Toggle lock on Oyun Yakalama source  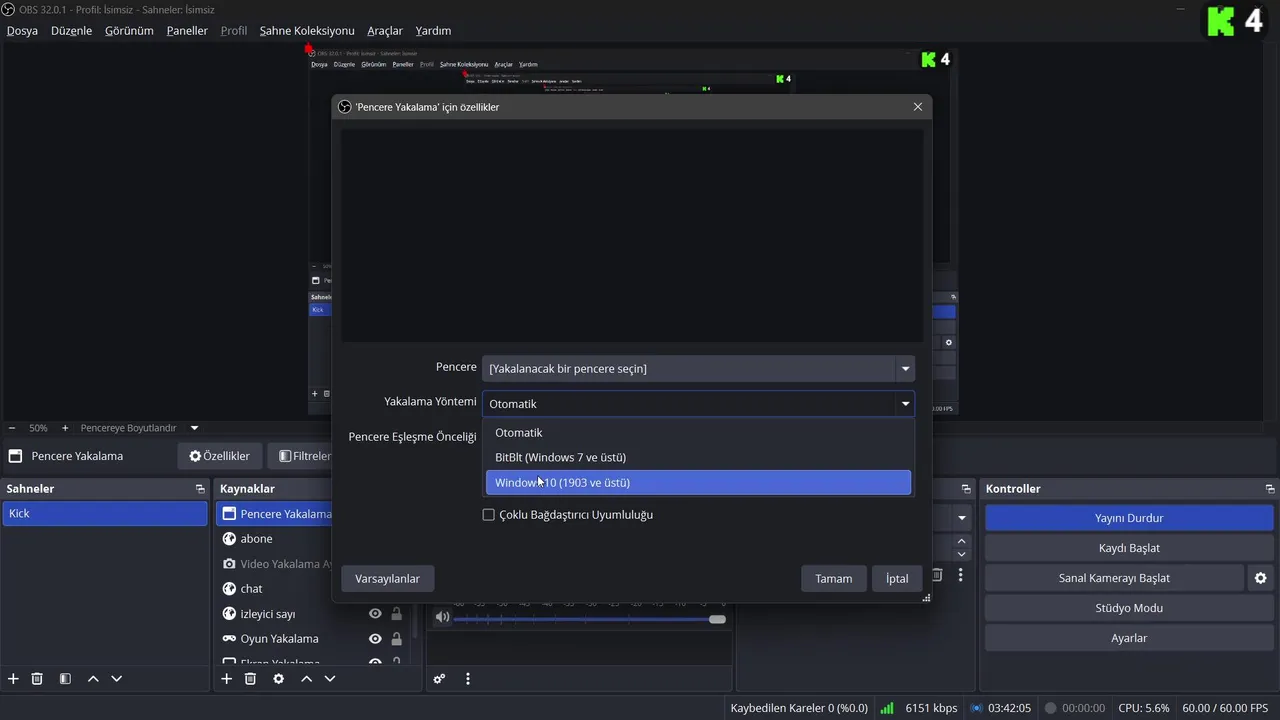click(396, 639)
